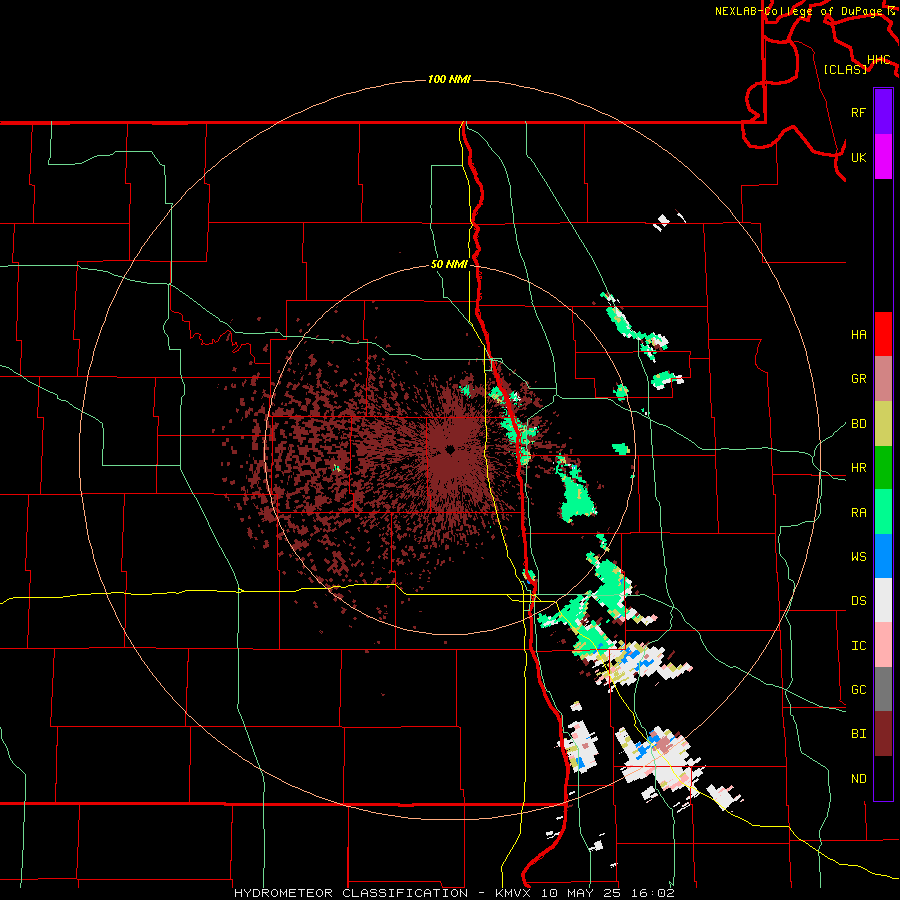Click the HHC product code label
The image size is (900, 900).
click(878, 60)
